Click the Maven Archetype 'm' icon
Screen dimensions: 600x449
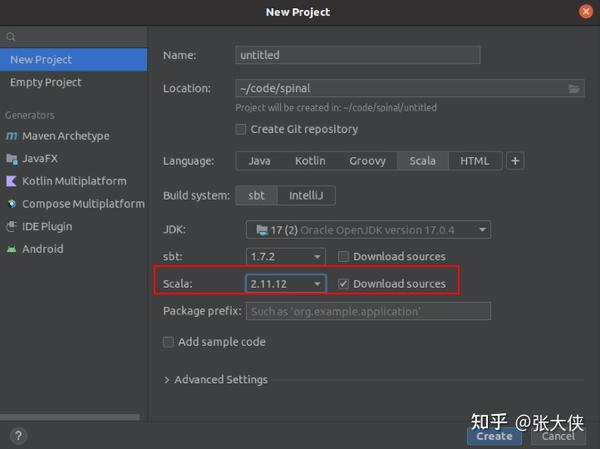12,136
